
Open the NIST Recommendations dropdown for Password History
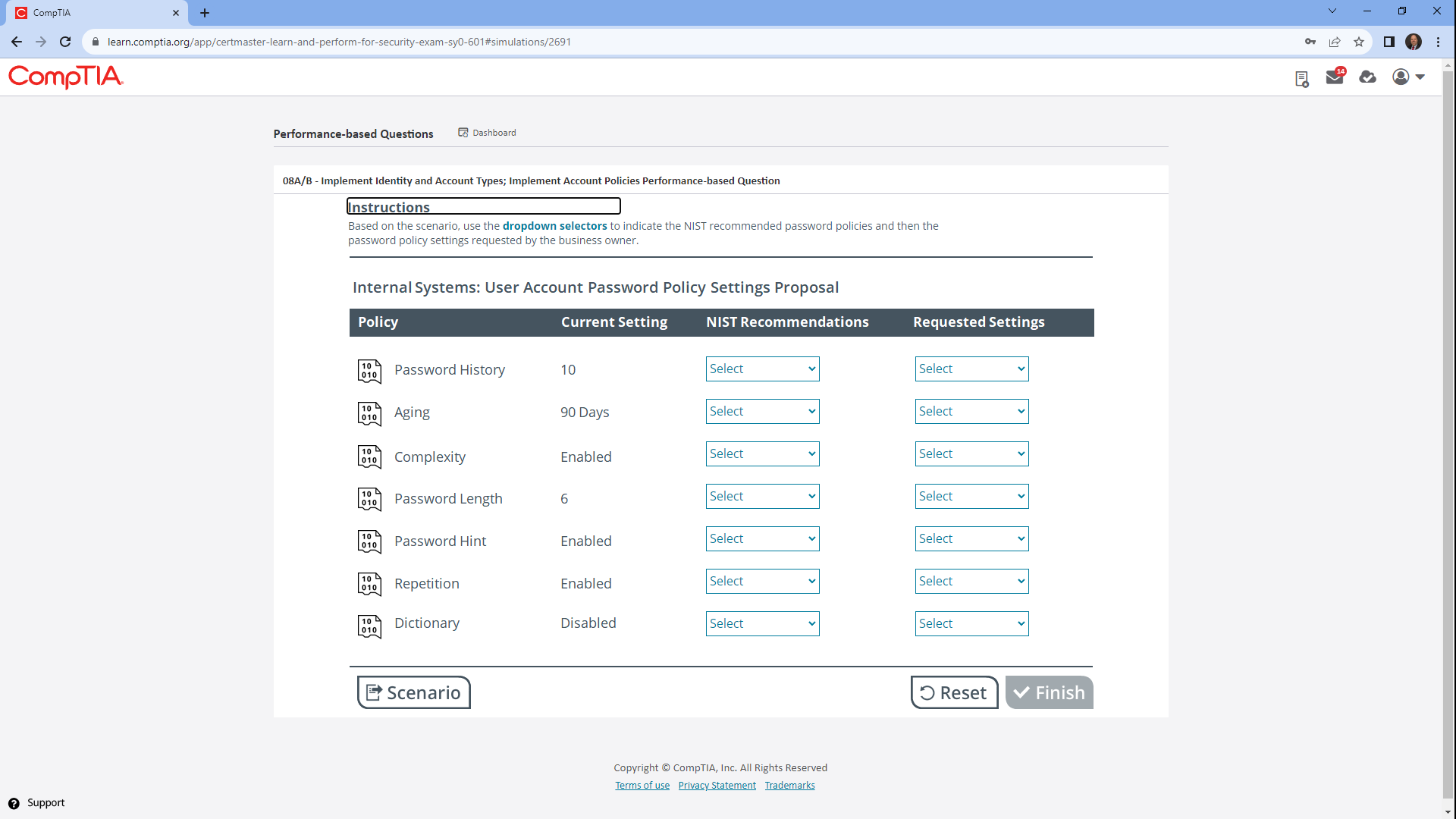coord(762,369)
